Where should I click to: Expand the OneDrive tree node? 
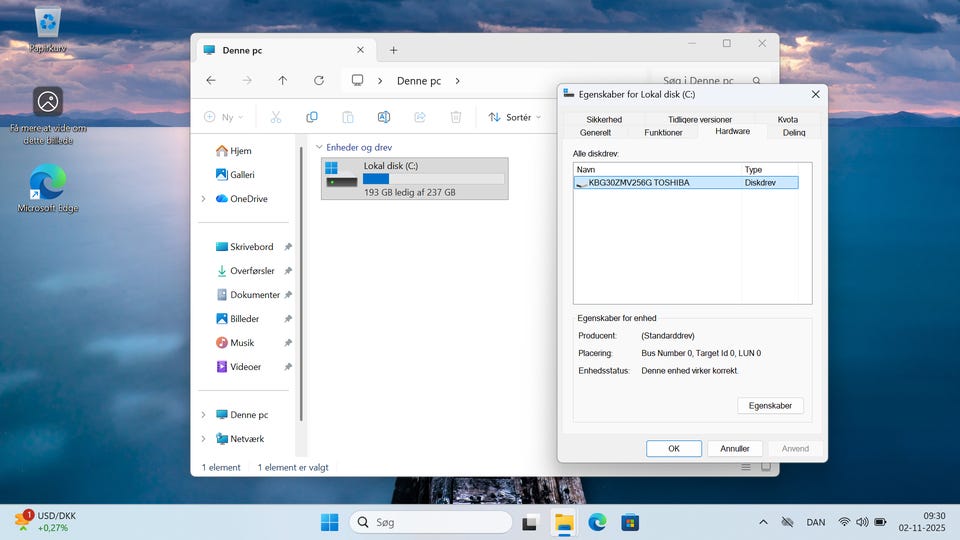tap(203, 199)
